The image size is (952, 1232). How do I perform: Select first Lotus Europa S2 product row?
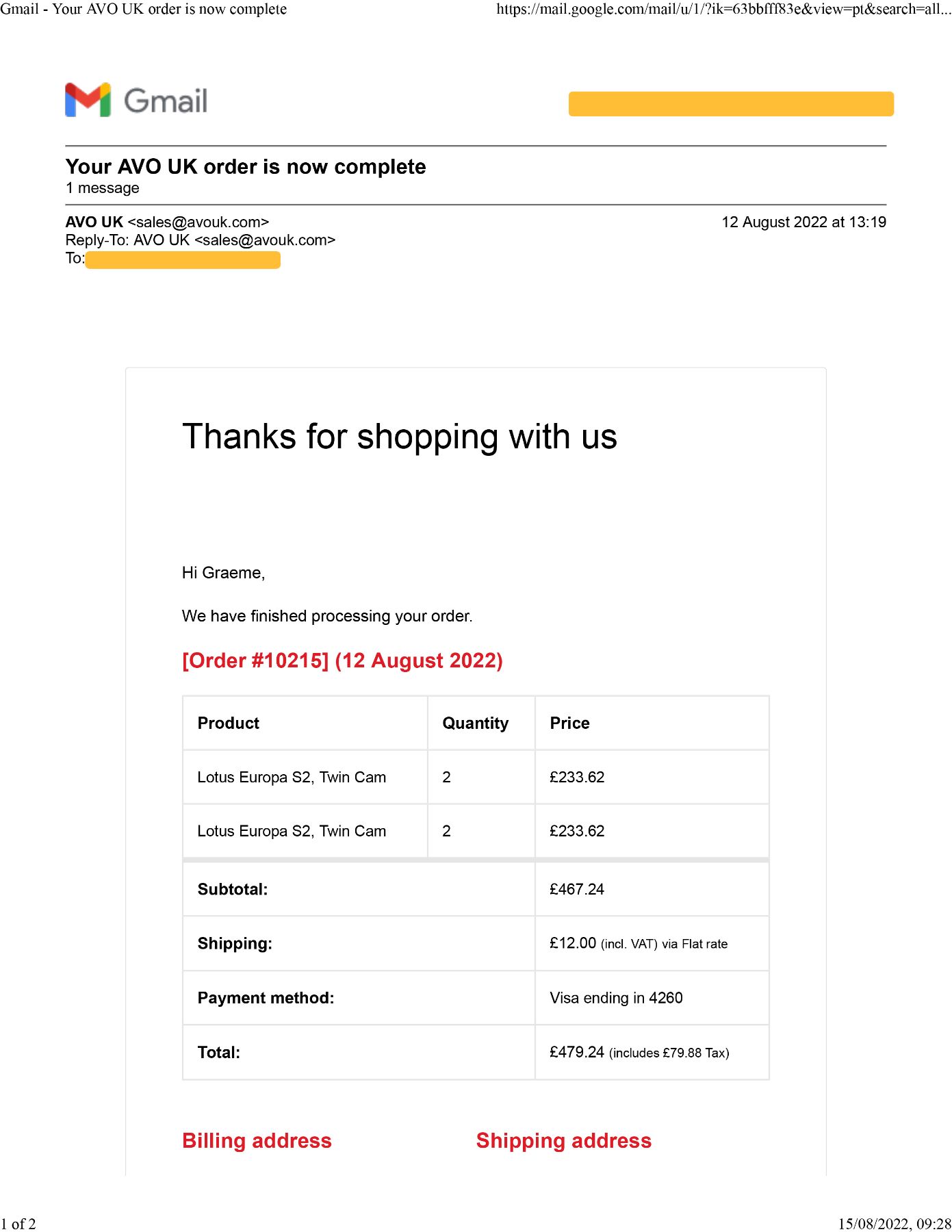click(476, 777)
